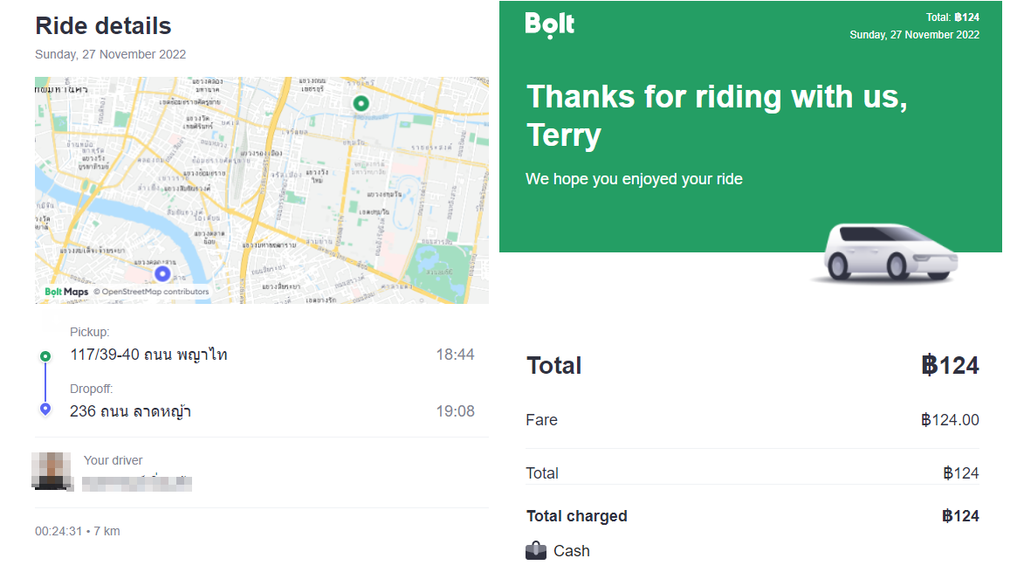Click the pickup address 117/39-40

149,355
